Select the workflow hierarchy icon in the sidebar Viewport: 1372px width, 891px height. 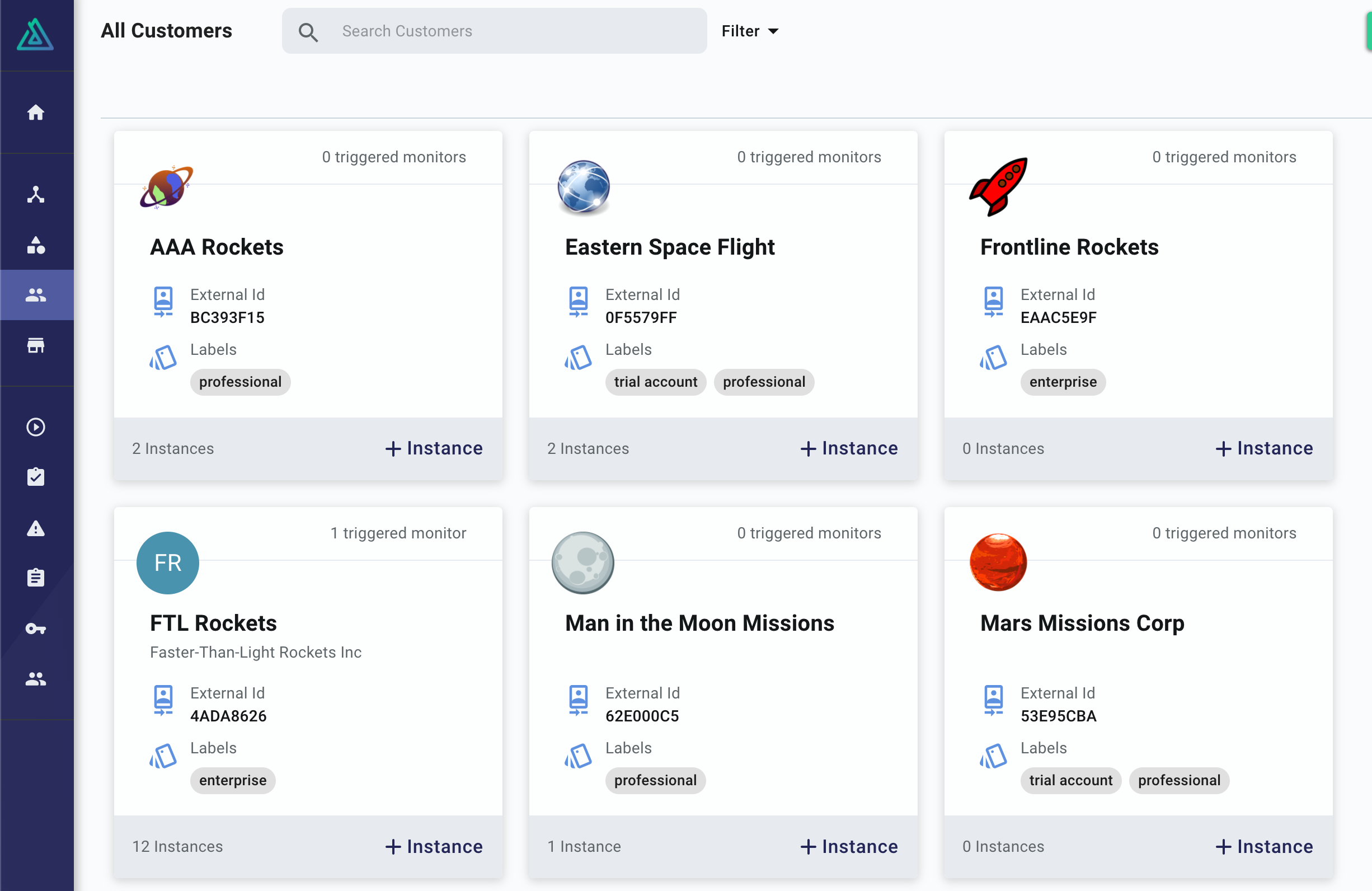36,194
